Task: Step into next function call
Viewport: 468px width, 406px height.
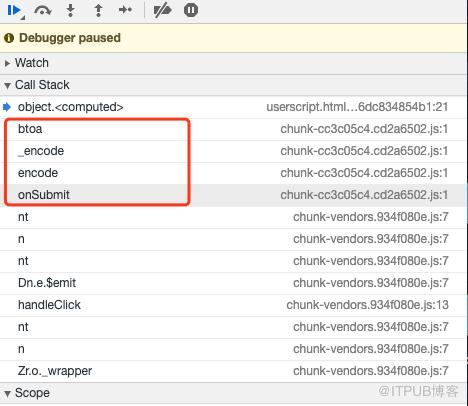Action: [70, 10]
